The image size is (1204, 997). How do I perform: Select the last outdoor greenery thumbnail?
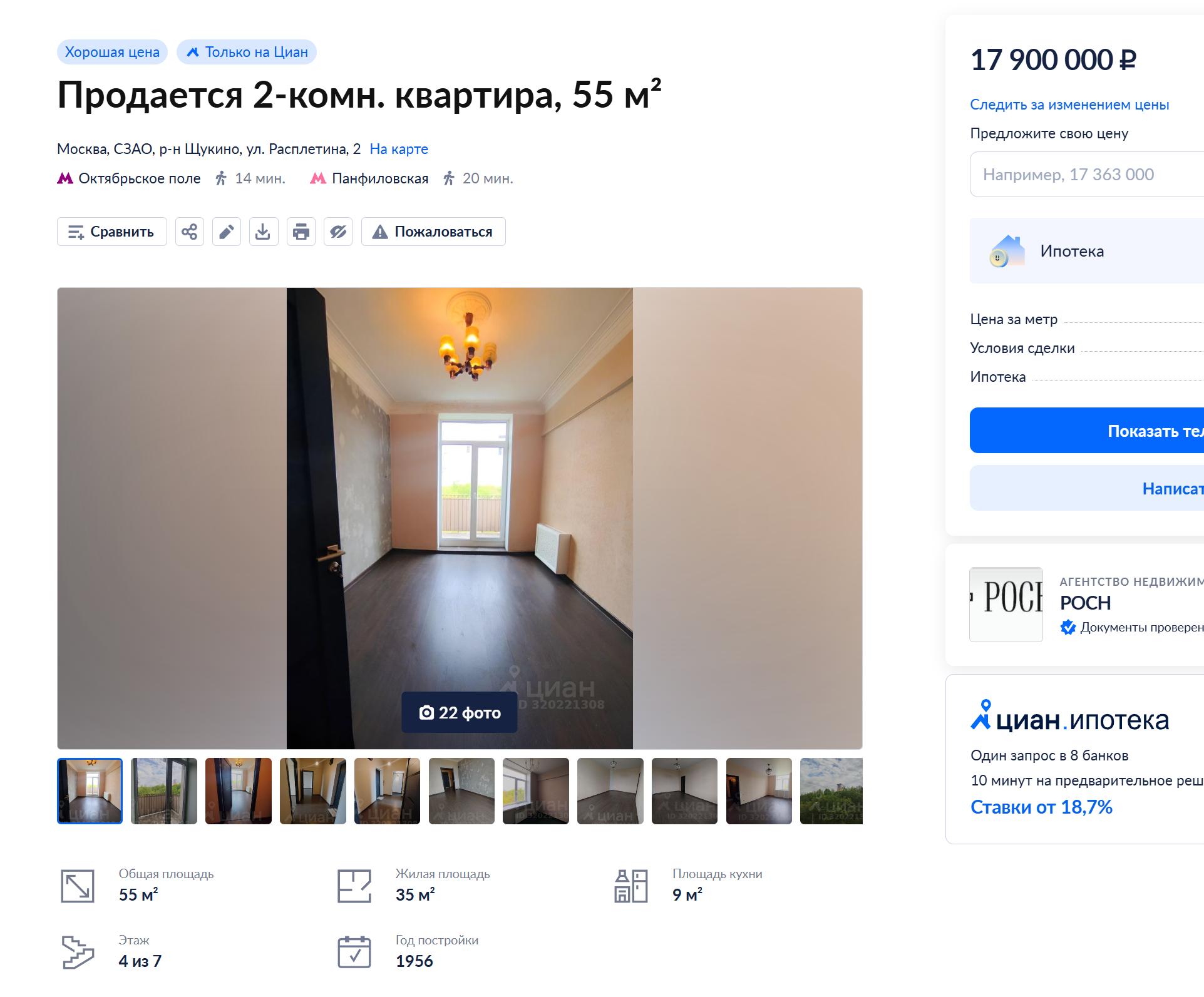(831, 791)
